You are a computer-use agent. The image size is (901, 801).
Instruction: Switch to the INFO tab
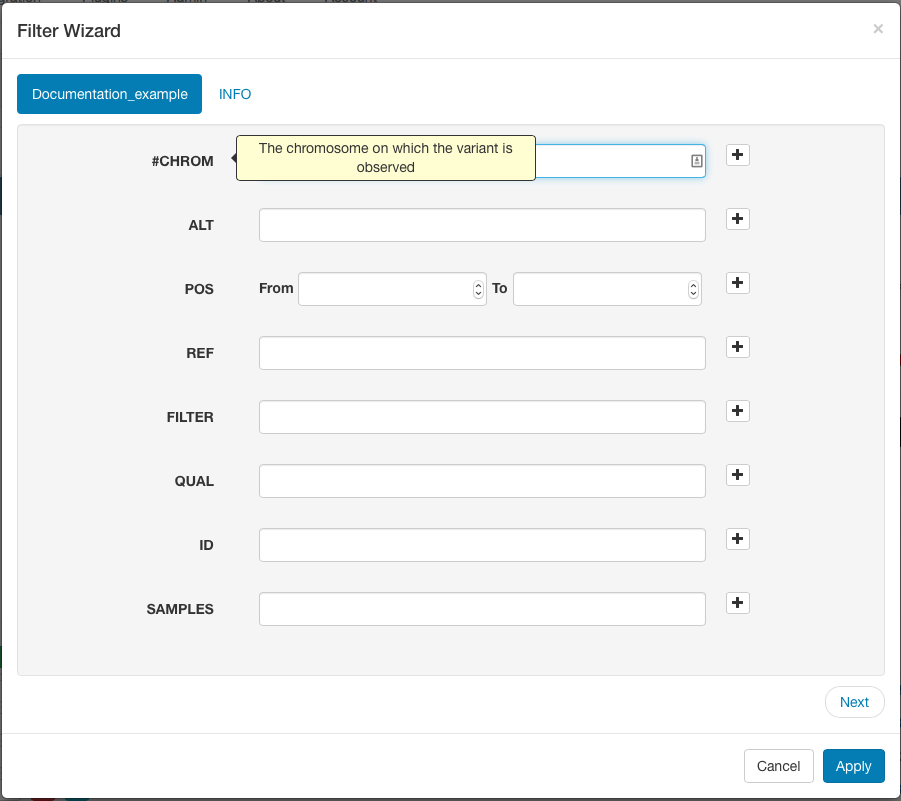point(235,94)
